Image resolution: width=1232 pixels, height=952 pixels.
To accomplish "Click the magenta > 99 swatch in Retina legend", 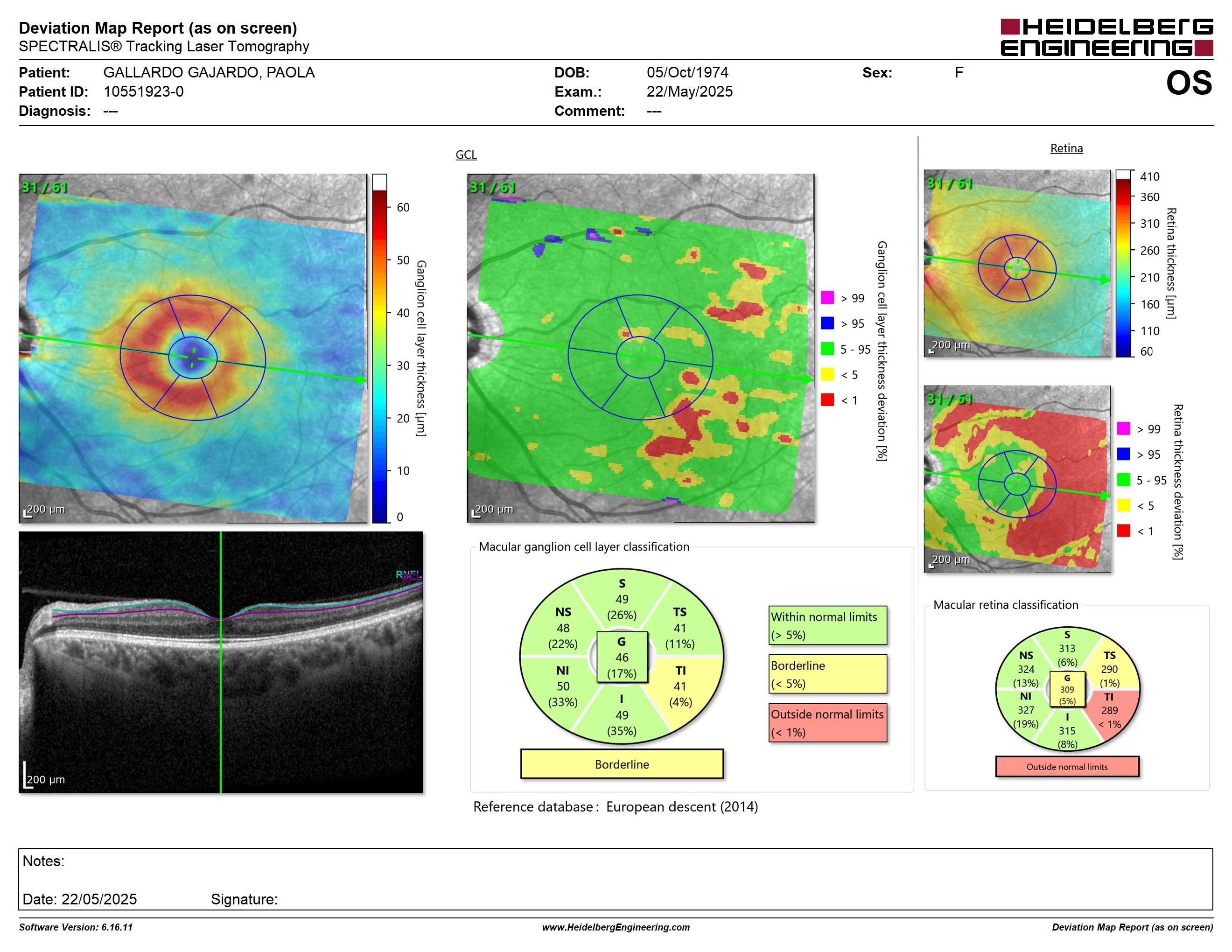I will [1124, 428].
